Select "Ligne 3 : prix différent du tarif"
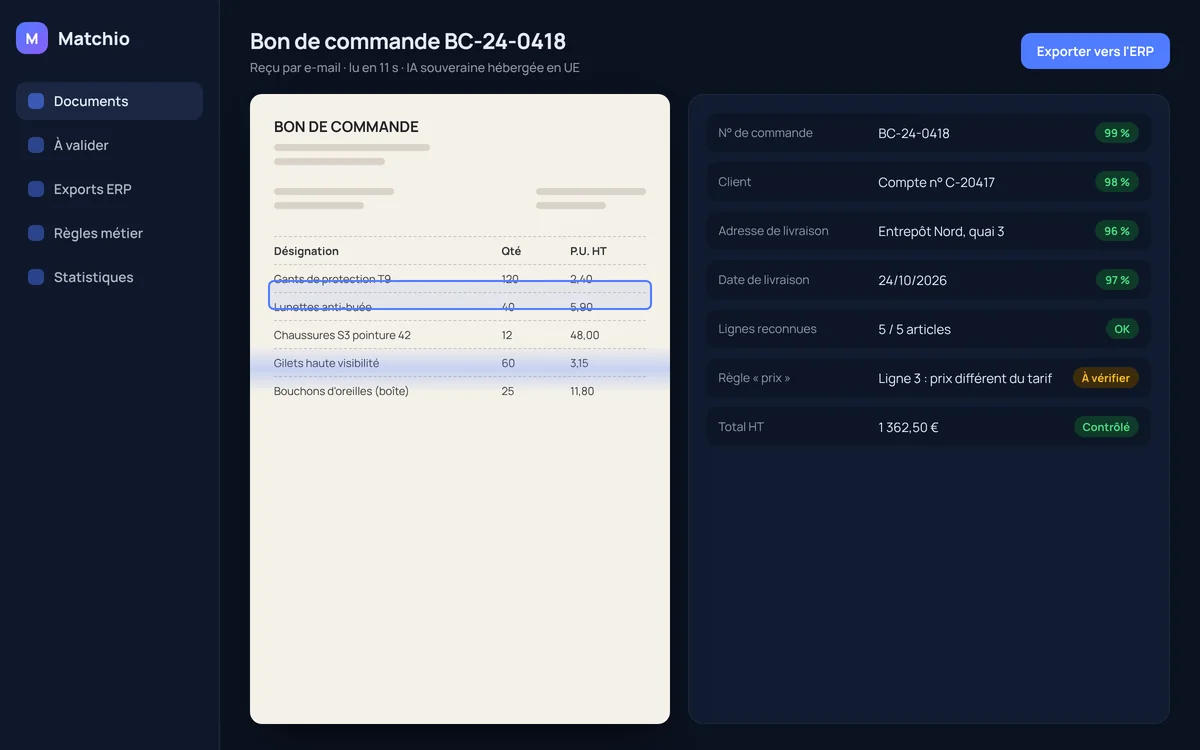 point(965,378)
